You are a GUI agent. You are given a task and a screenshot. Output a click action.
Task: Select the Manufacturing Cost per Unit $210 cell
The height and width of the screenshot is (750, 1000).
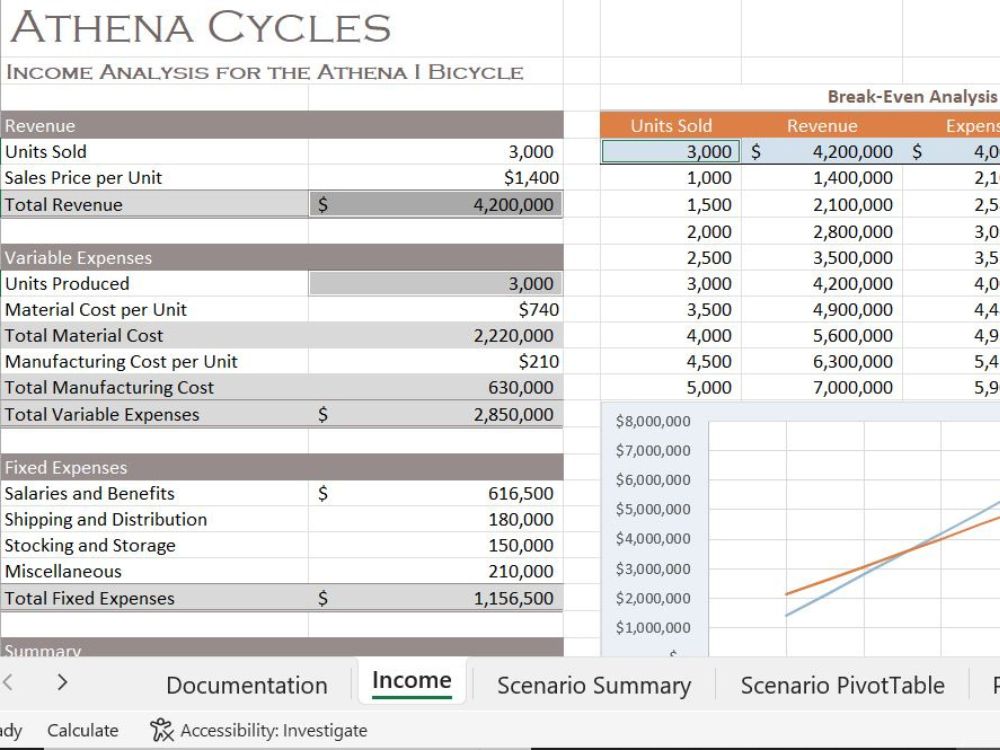[x=436, y=362]
